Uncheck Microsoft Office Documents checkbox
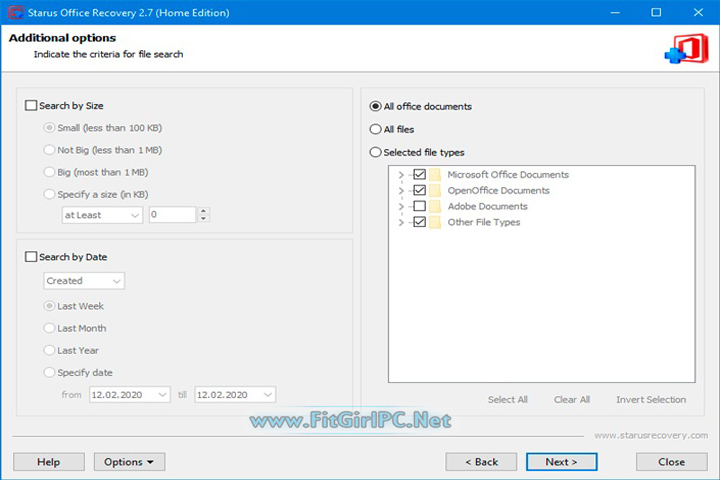The width and height of the screenshot is (720, 480). pyautogui.click(x=419, y=175)
